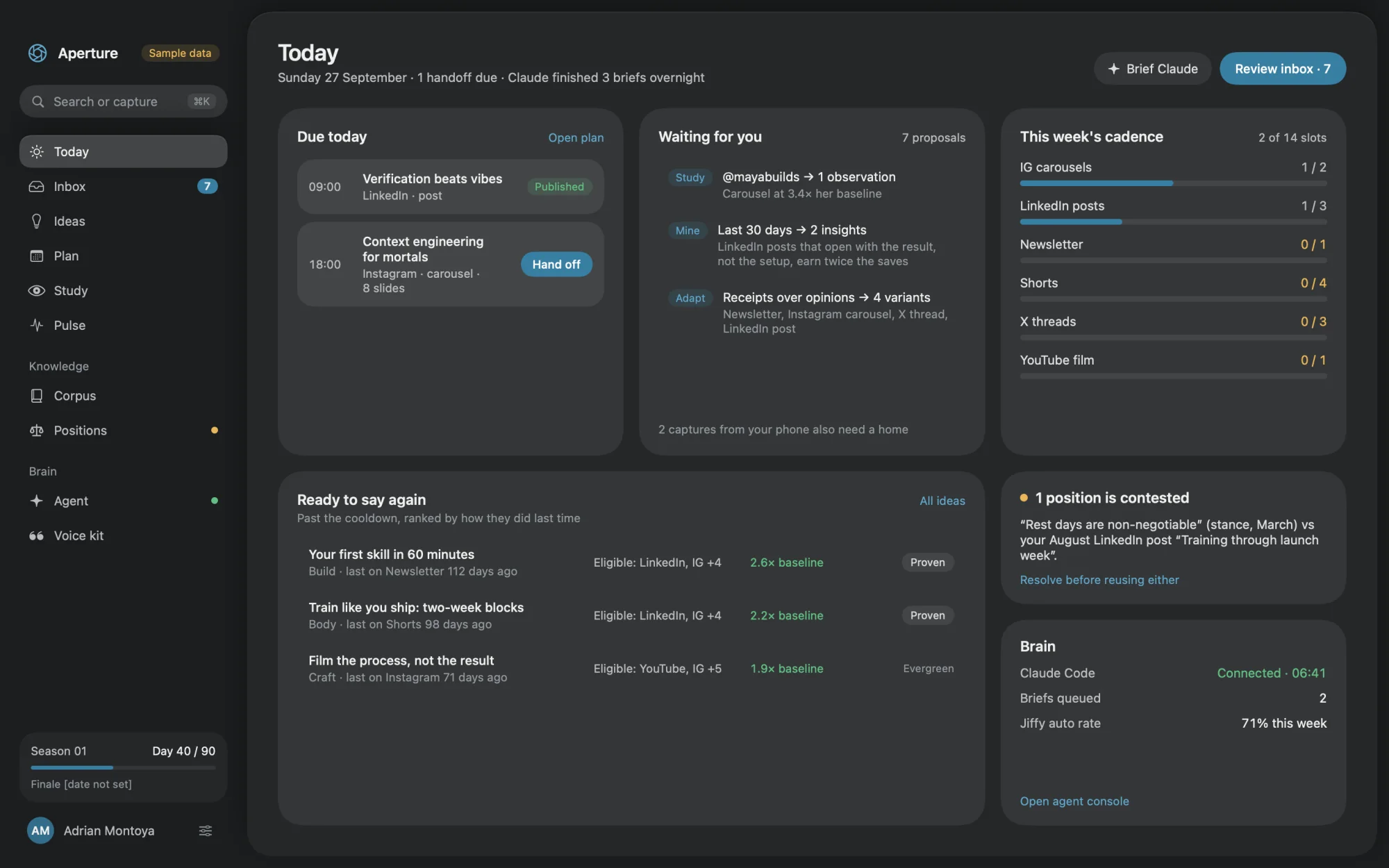The image size is (1389, 868).
Task: Click the Brief Claude button
Action: pyautogui.click(x=1152, y=69)
